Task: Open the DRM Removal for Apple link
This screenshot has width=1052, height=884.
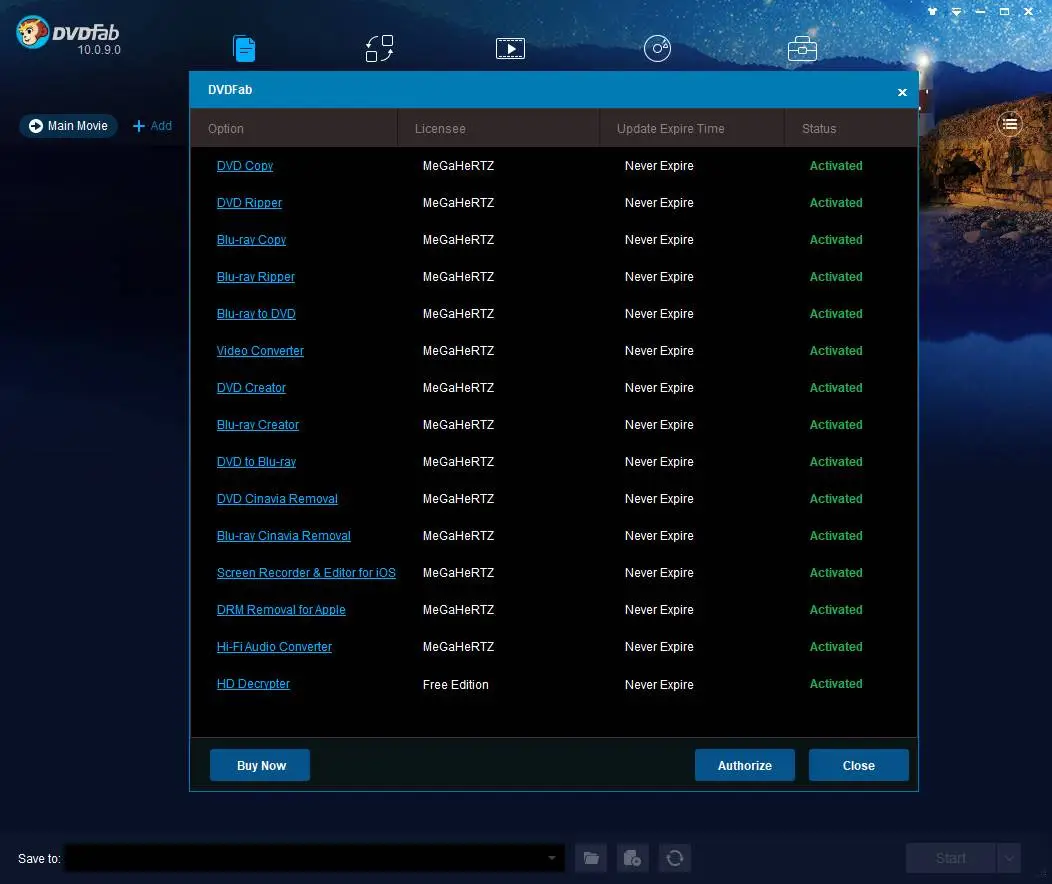Action: pos(281,609)
